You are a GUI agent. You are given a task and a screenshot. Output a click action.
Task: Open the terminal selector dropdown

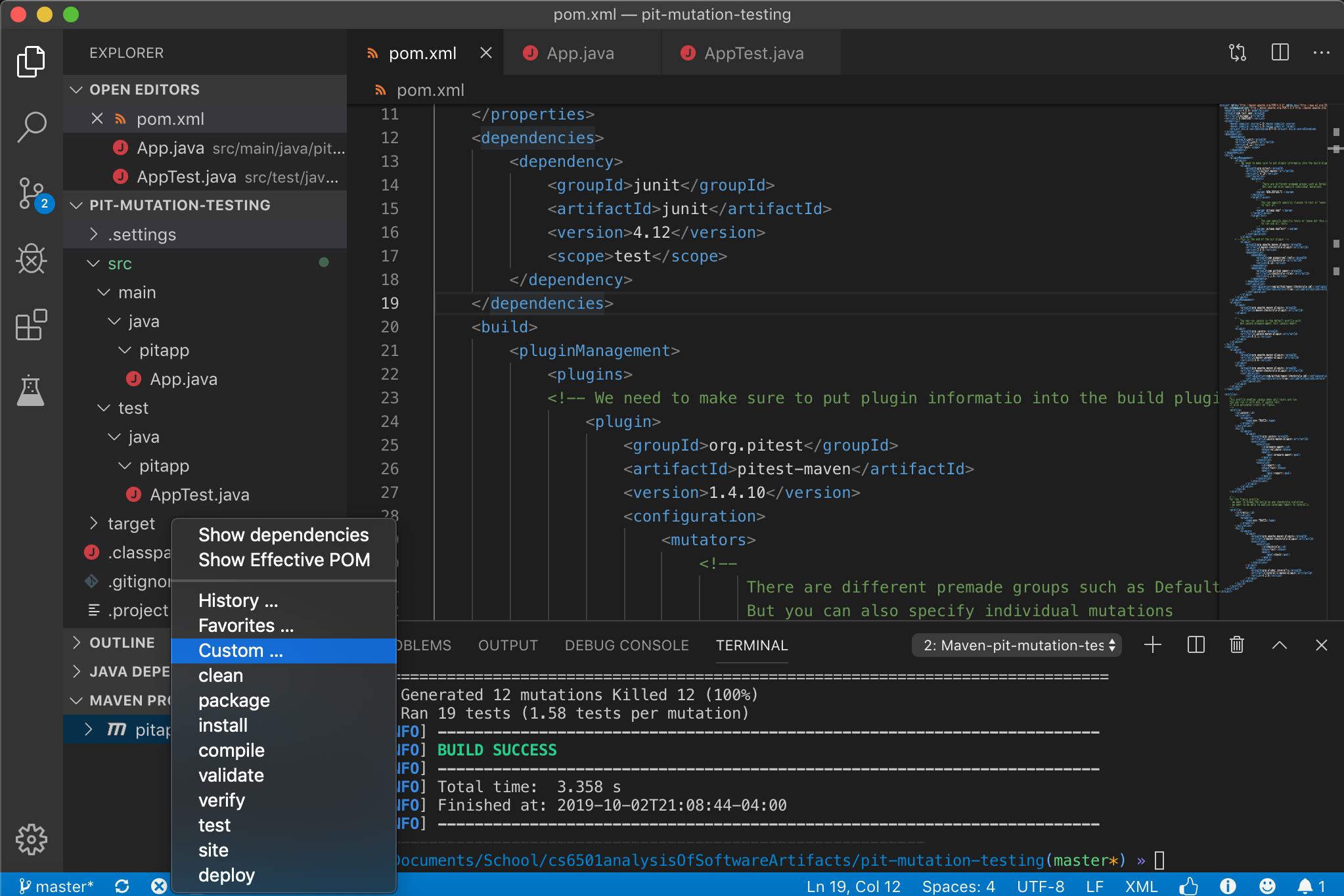pyautogui.click(x=1017, y=645)
